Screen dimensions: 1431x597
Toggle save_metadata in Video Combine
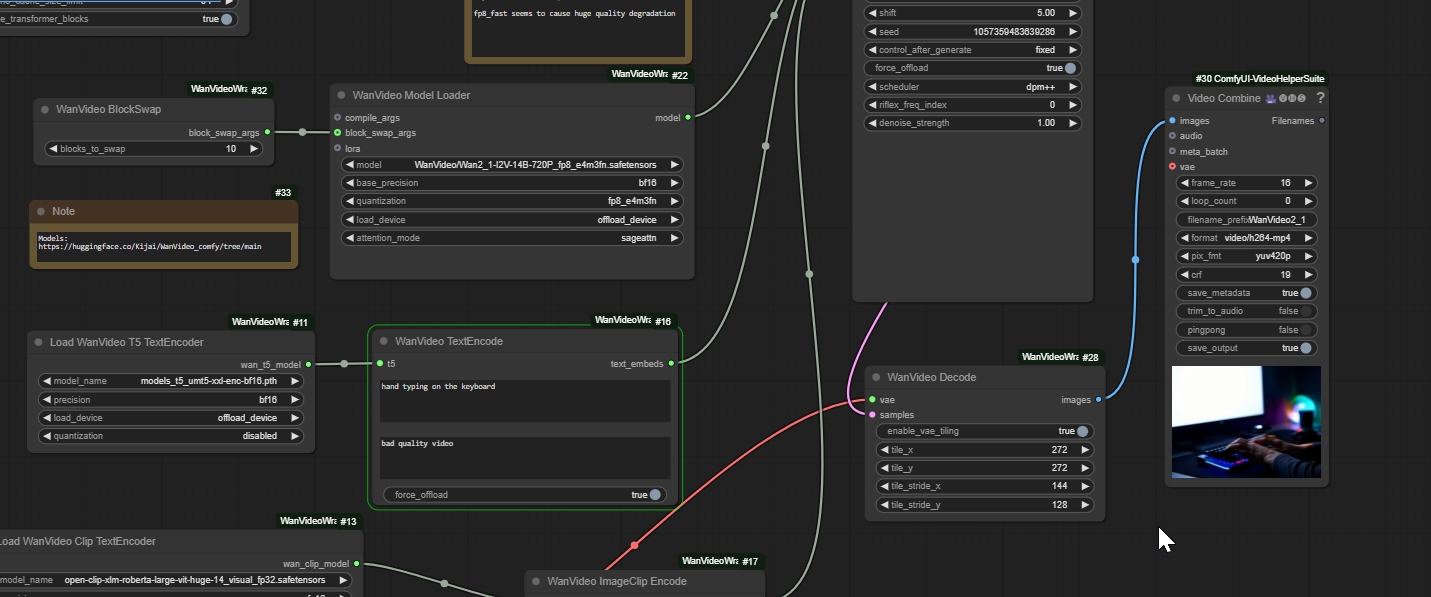click(1305, 293)
